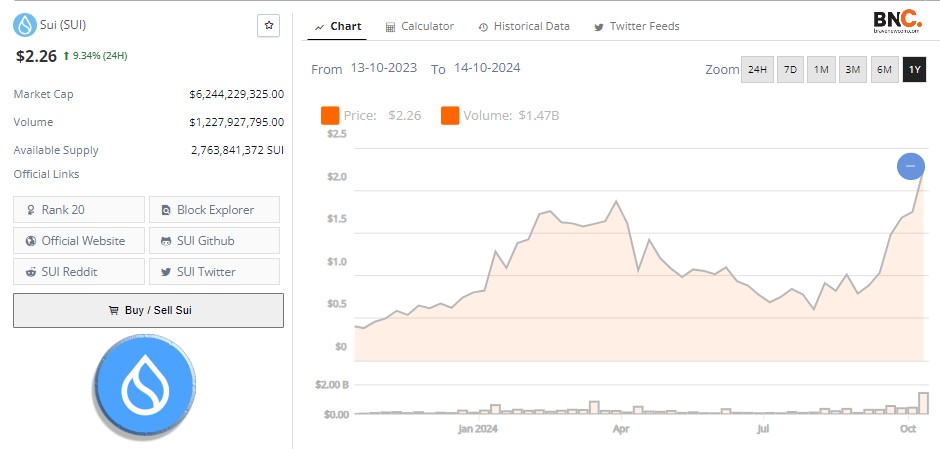This screenshot has height=449, width=940.
Task: Click the small Sui droplet icon next to Sui (SUI)
Action: (x=25, y=26)
